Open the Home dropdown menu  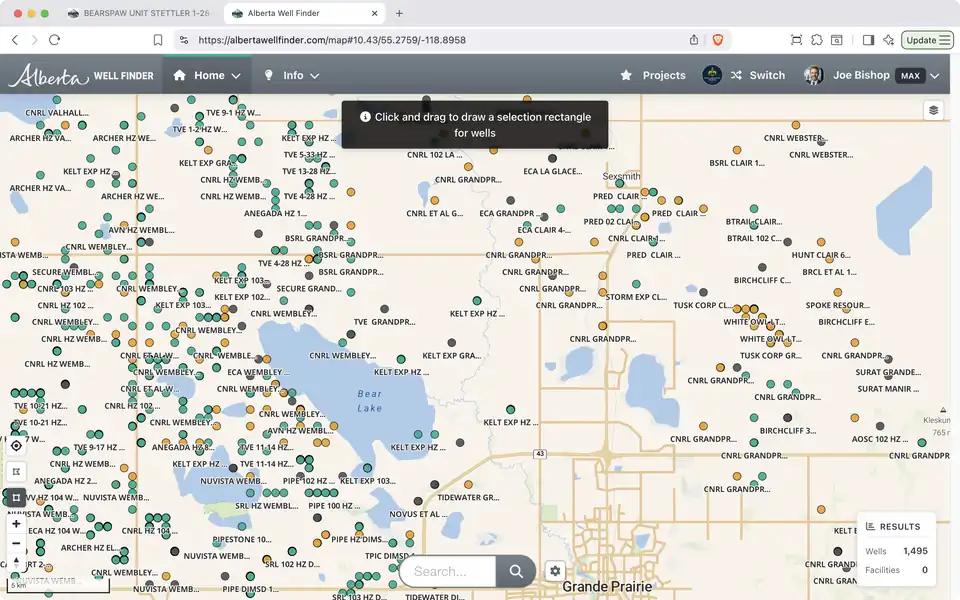click(207, 75)
